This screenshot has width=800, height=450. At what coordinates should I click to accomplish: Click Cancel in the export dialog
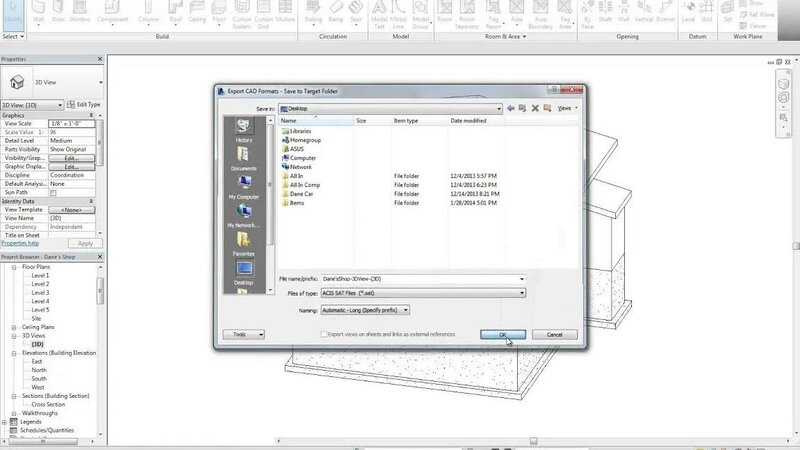(x=555, y=335)
